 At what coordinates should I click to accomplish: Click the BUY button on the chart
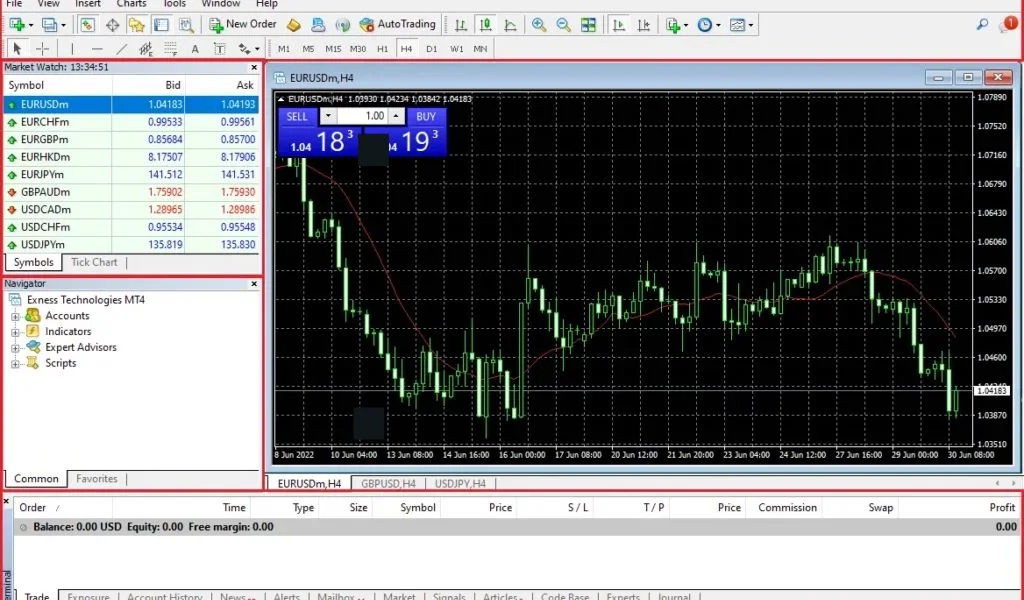424,116
